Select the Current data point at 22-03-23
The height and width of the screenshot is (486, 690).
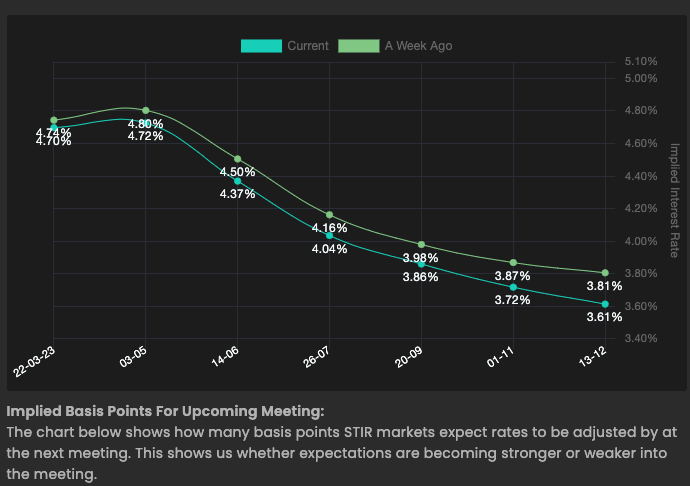[x=54, y=127]
